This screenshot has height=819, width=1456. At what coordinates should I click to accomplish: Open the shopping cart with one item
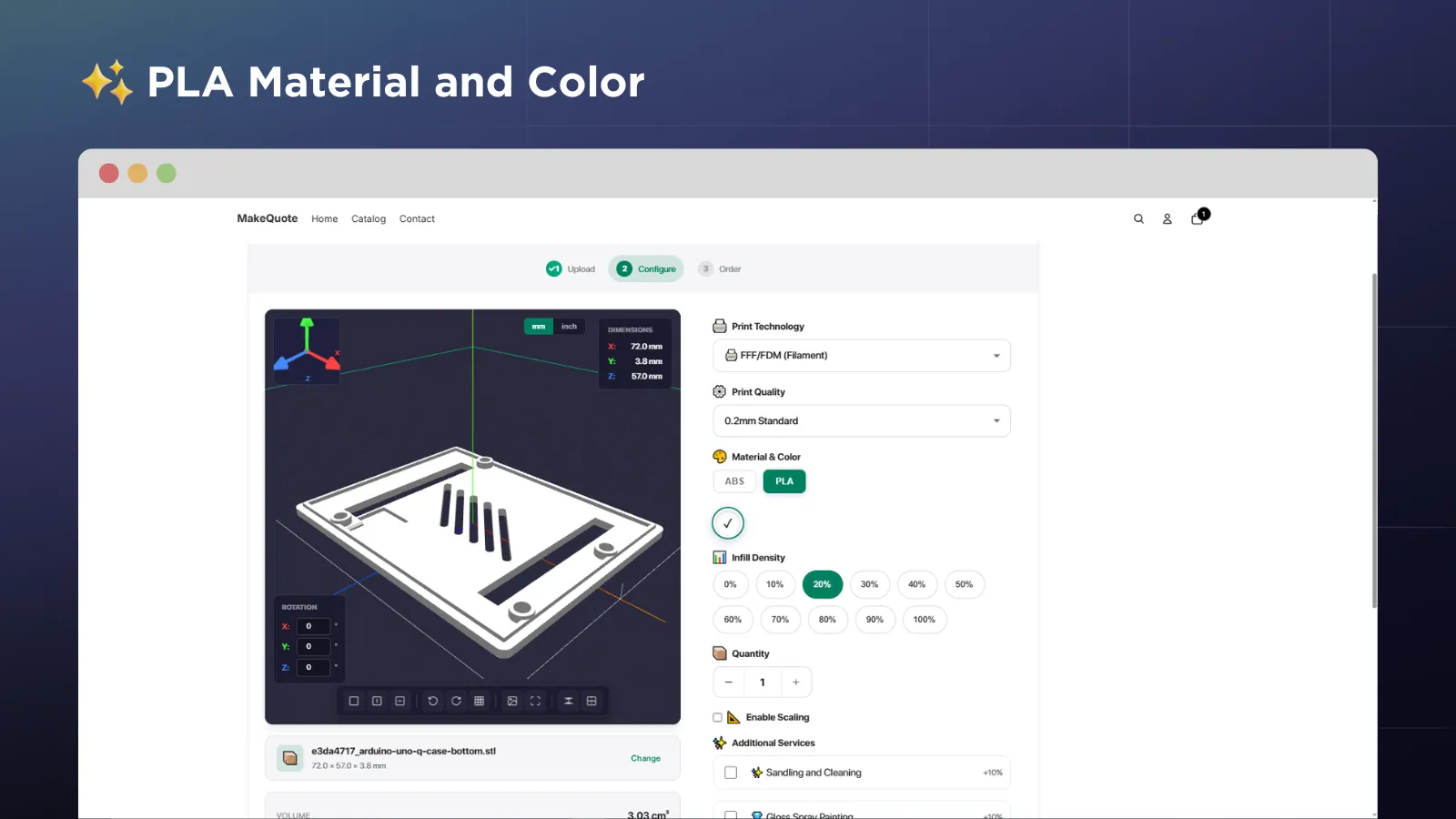pyautogui.click(x=1197, y=219)
